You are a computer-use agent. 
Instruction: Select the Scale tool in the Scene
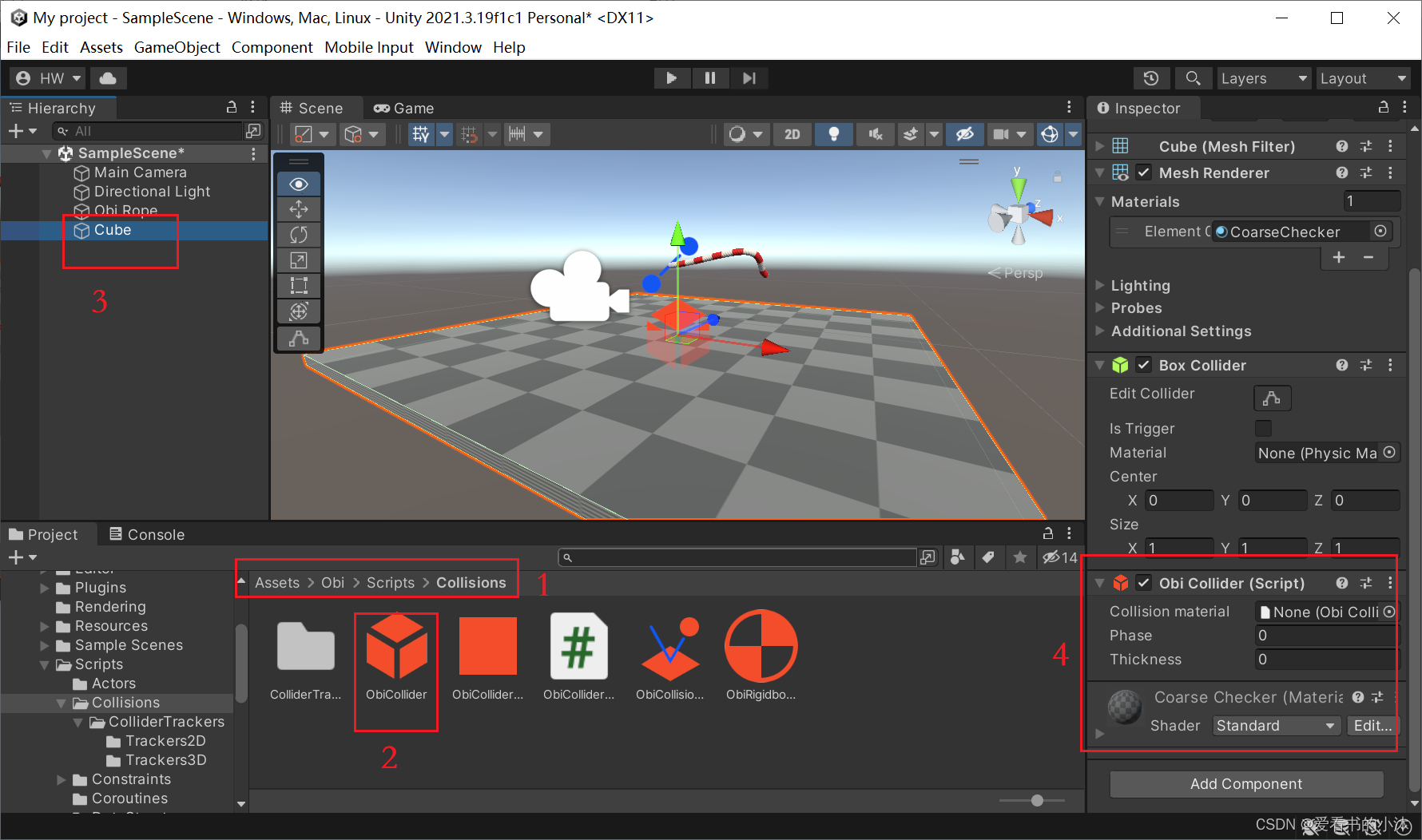click(x=299, y=260)
